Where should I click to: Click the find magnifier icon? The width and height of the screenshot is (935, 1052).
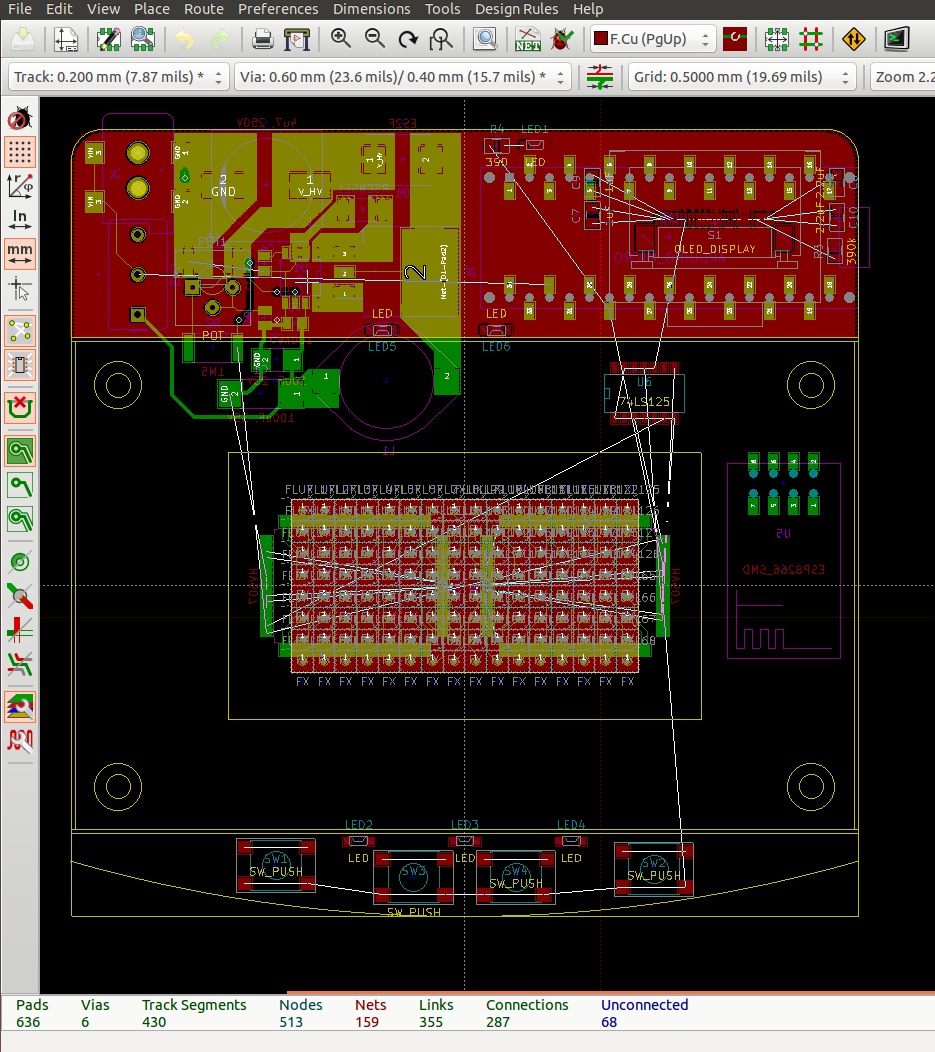(485, 39)
